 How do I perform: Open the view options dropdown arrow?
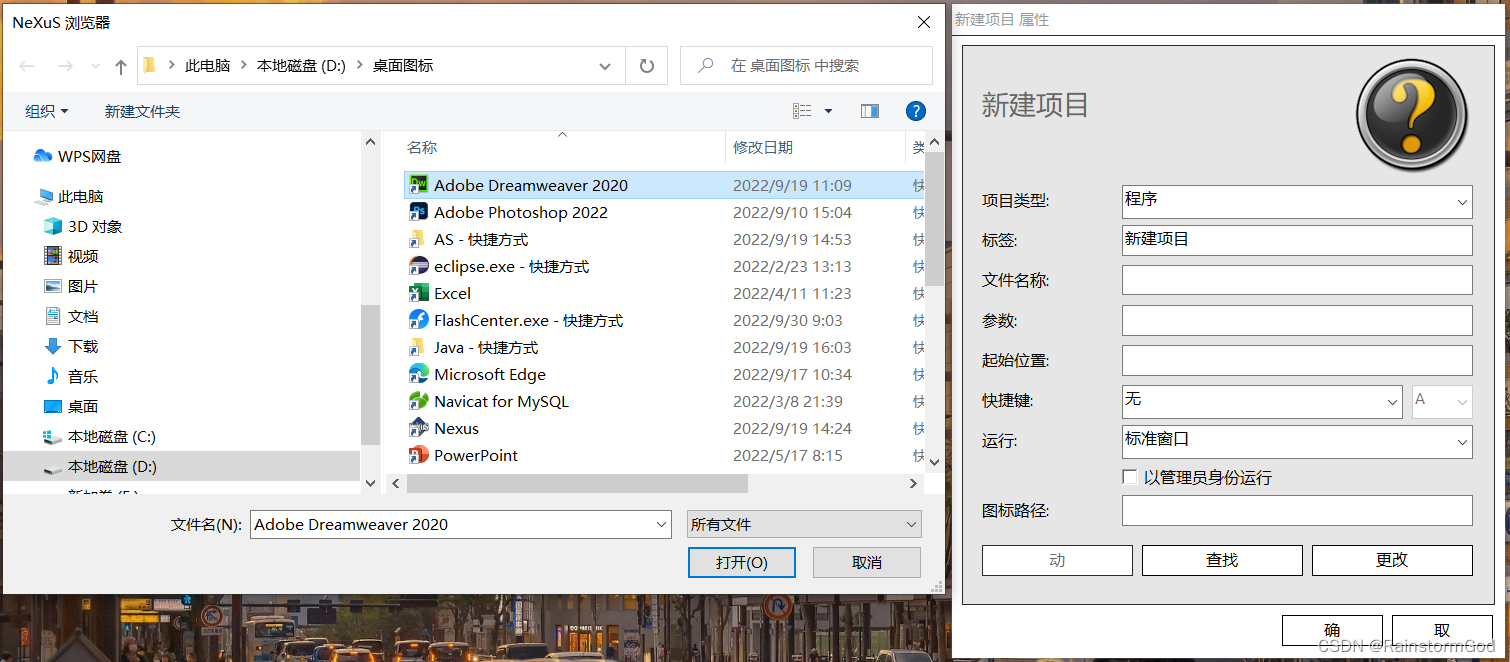pos(828,111)
